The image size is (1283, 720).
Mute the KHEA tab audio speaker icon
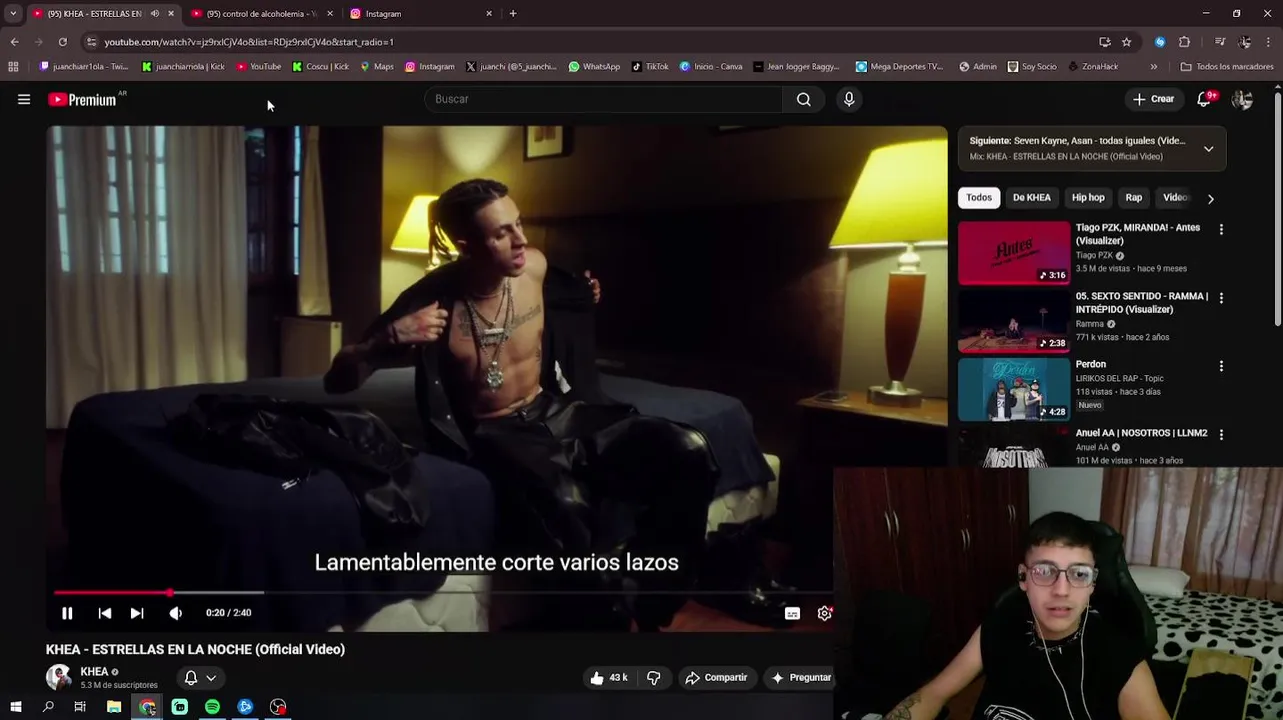coord(154,14)
